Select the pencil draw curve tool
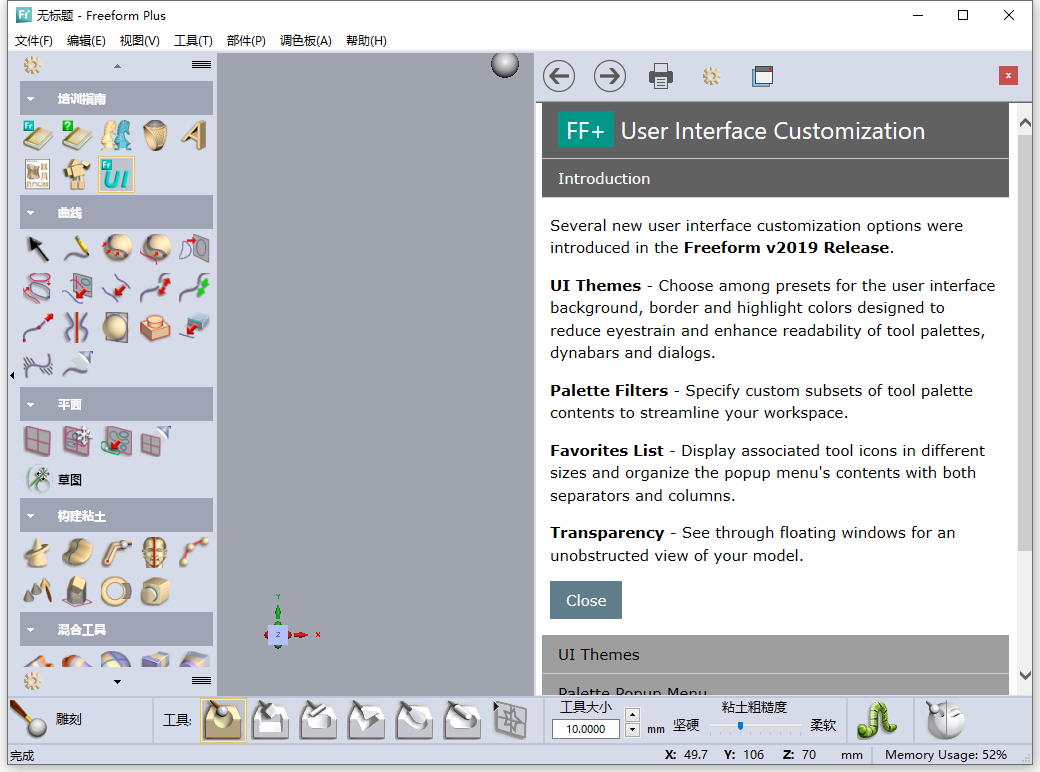The width and height of the screenshot is (1040, 772). point(77,249)
